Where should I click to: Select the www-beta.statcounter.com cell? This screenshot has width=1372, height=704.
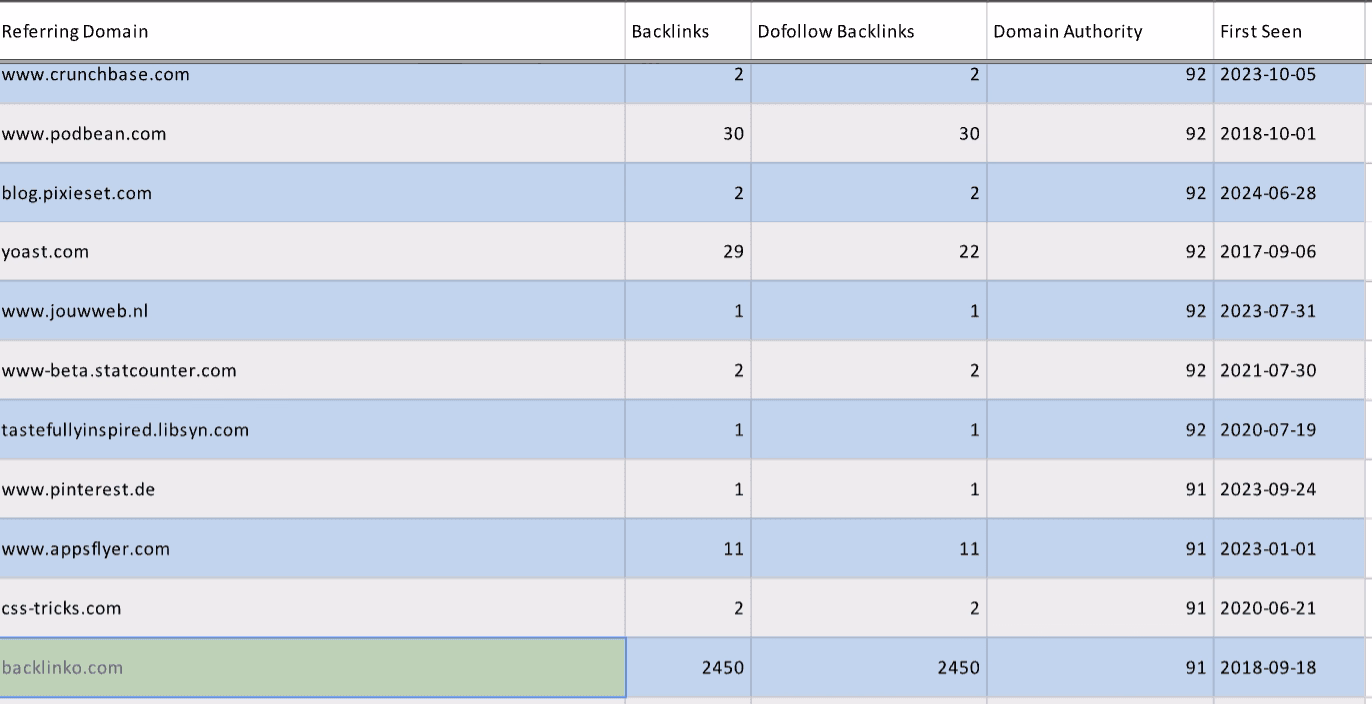click(312, 371)
